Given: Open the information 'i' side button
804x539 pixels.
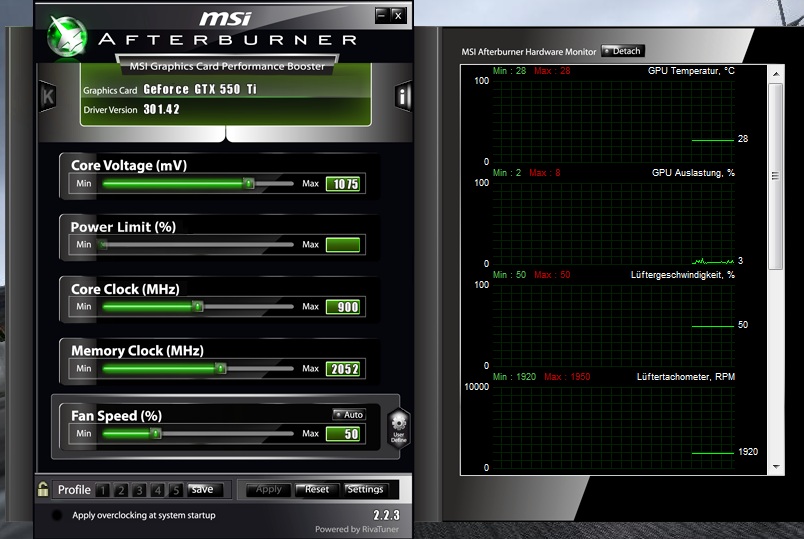Looking at the screenshot, I should point(403,96).
